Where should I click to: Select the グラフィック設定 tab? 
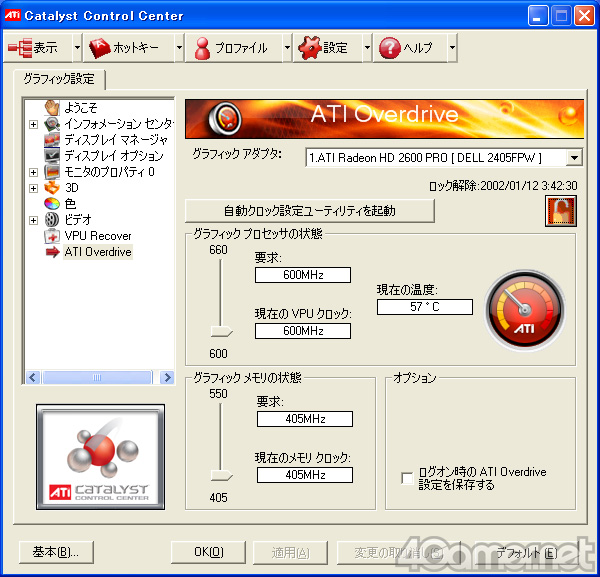[x=59, y=79]
